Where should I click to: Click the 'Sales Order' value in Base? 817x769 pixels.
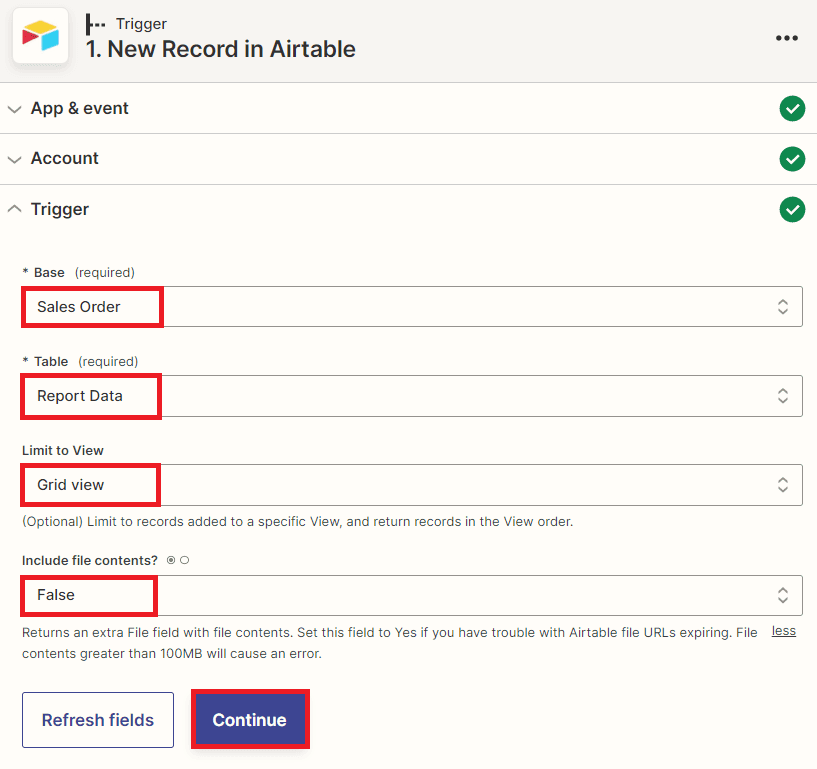pos(79,307)
